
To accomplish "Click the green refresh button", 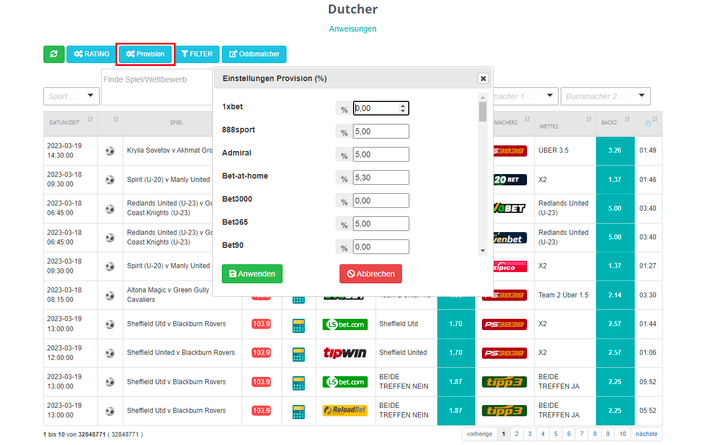I will point(54,54).
